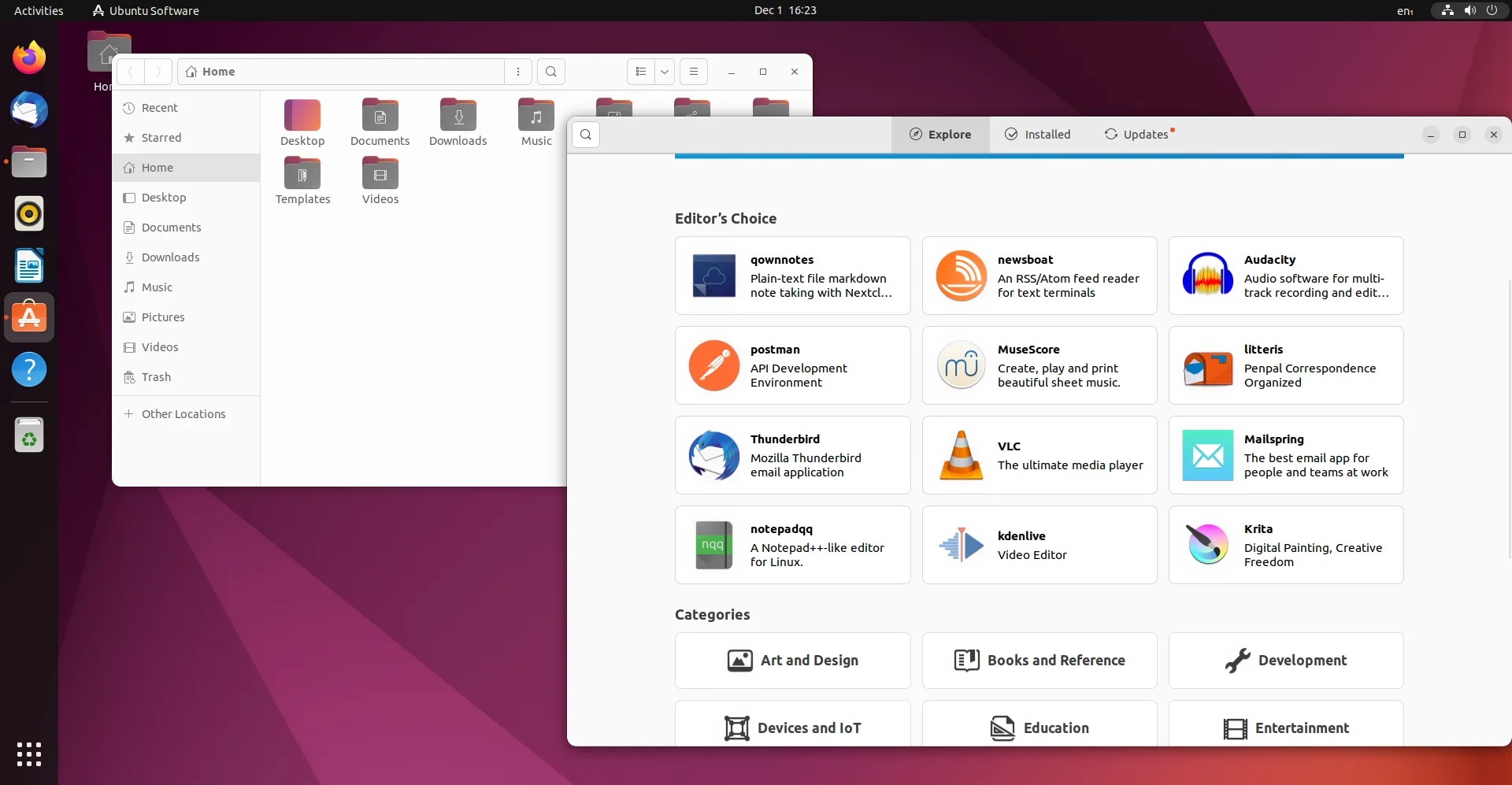This screenshot has height=785, width=1512.
Task: Click the VLC traffic cone icon
Action: [961, 455]
